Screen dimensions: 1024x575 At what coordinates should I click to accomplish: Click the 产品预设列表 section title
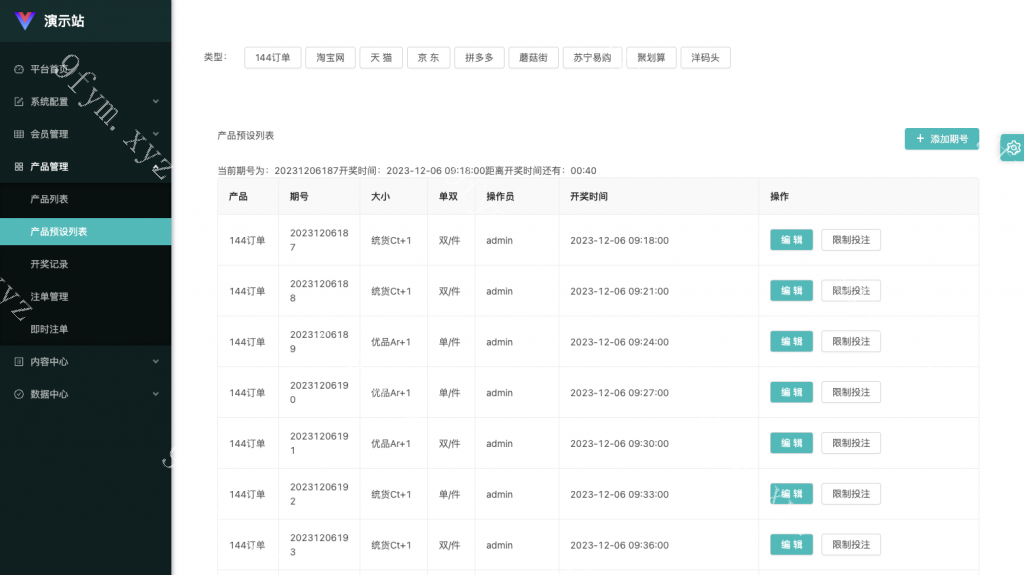point(246,135)
